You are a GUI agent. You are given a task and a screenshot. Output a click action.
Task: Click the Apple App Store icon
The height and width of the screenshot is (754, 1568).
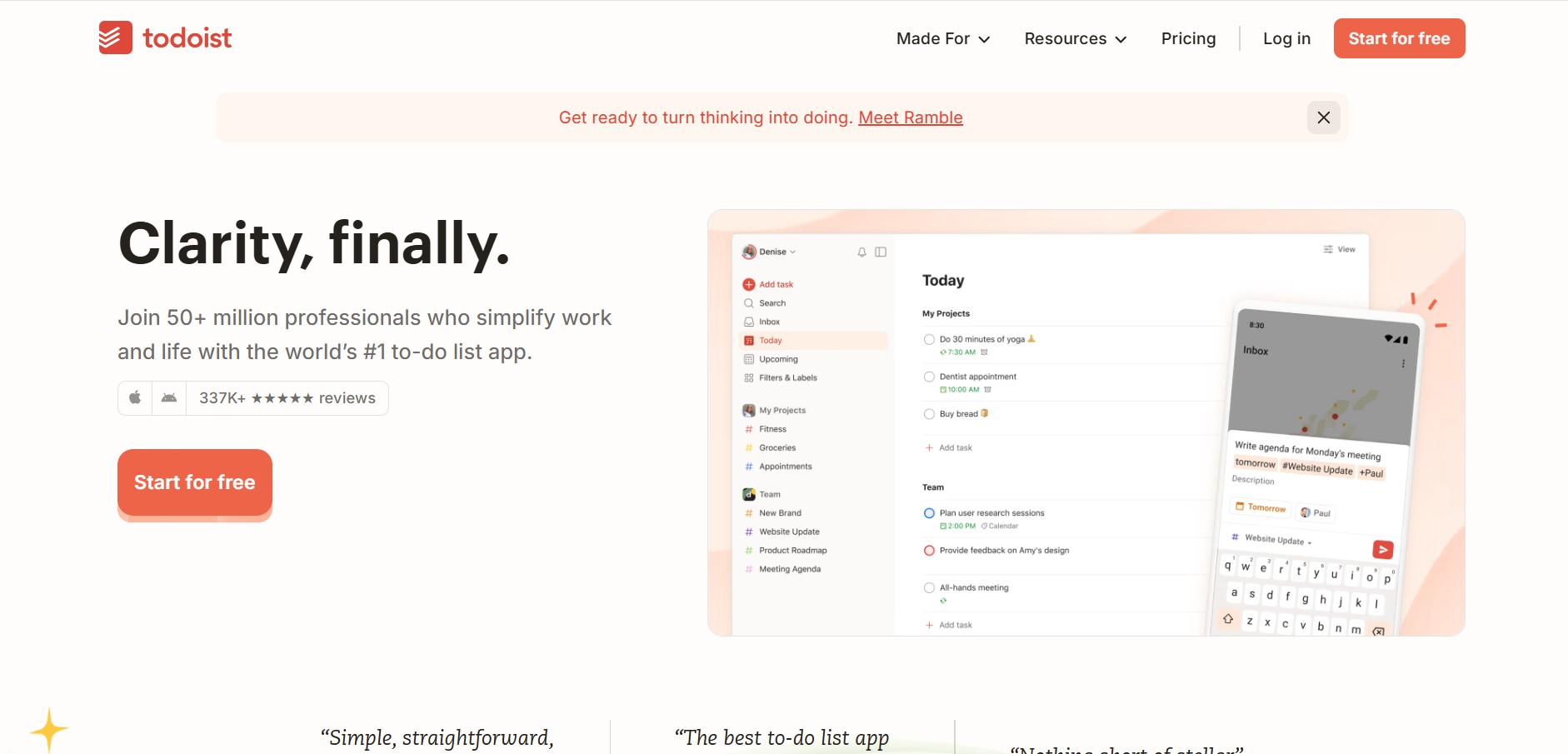tap(135, 398)
